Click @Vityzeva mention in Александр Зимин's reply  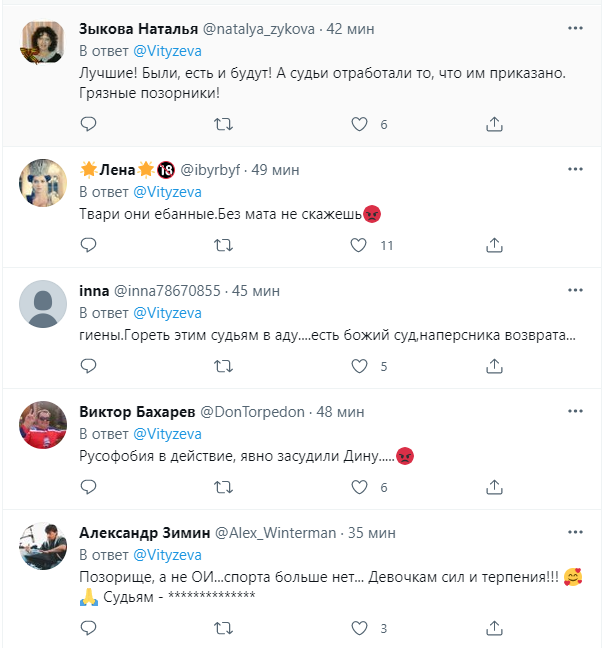click(x=168, y=554)
